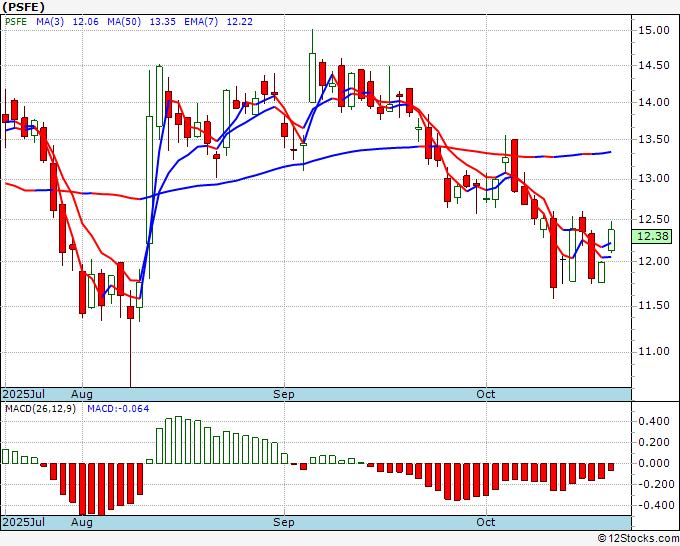Click the EMA(7) value 12.22
Viewport: 680px width, 546px height.
tap(240, 22)
